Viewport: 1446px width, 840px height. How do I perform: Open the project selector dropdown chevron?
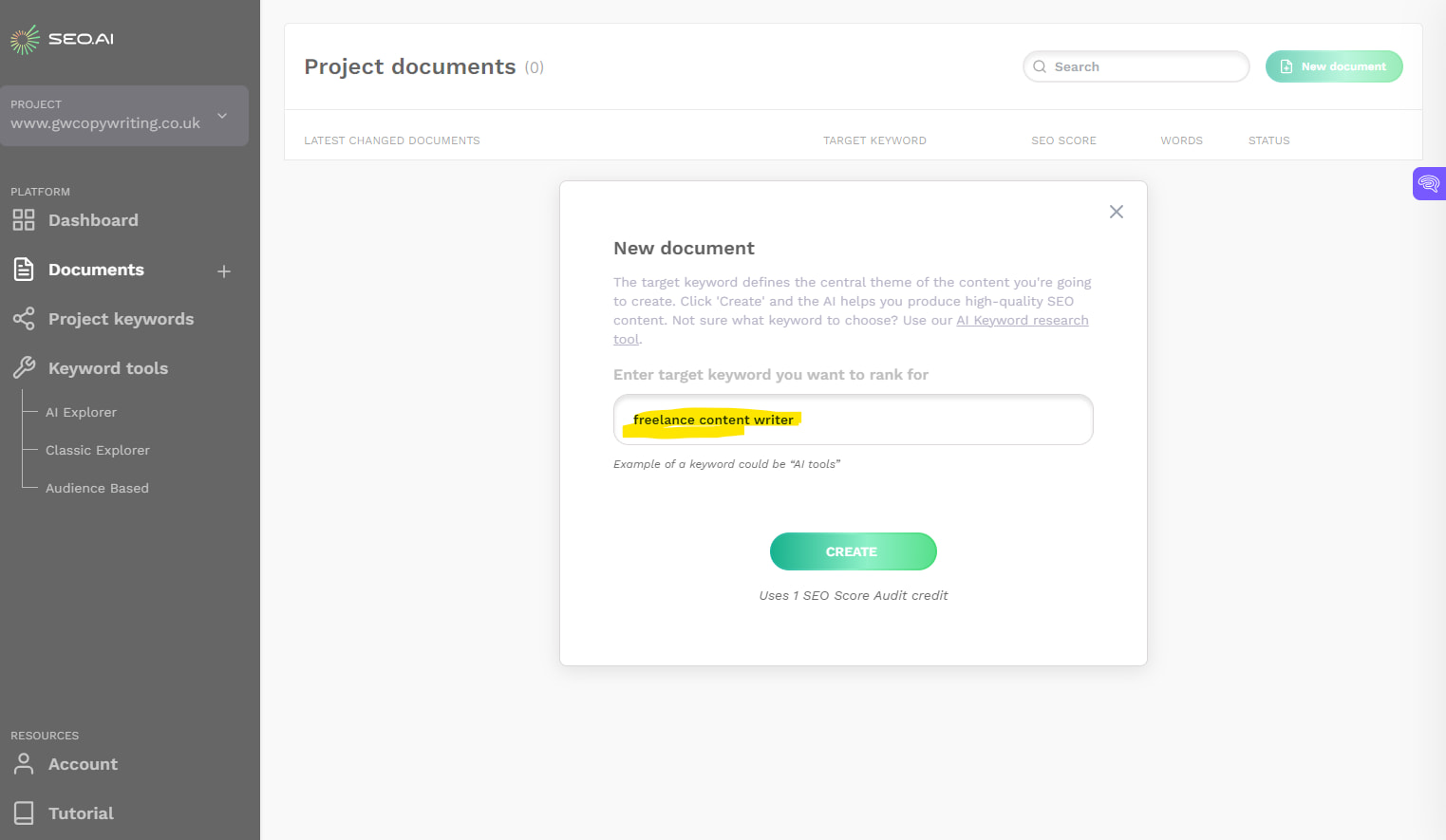[x=222, y=116]
